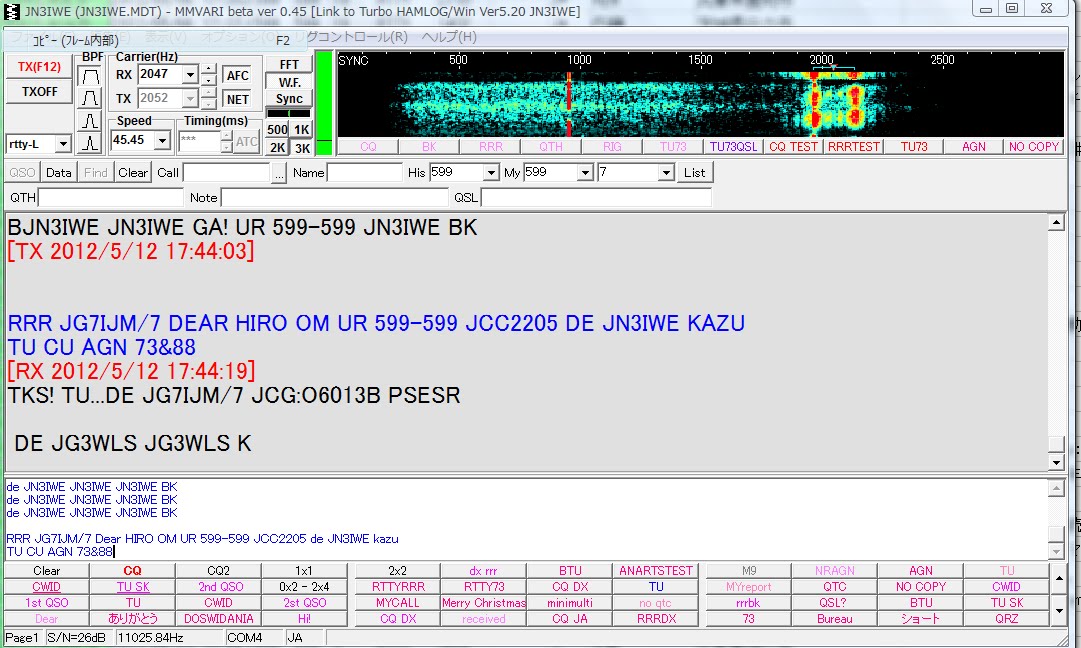Viewport: 1081px width, 648px height.
Task: Click the Data button in log bar
Action: [x=59, y=172]
